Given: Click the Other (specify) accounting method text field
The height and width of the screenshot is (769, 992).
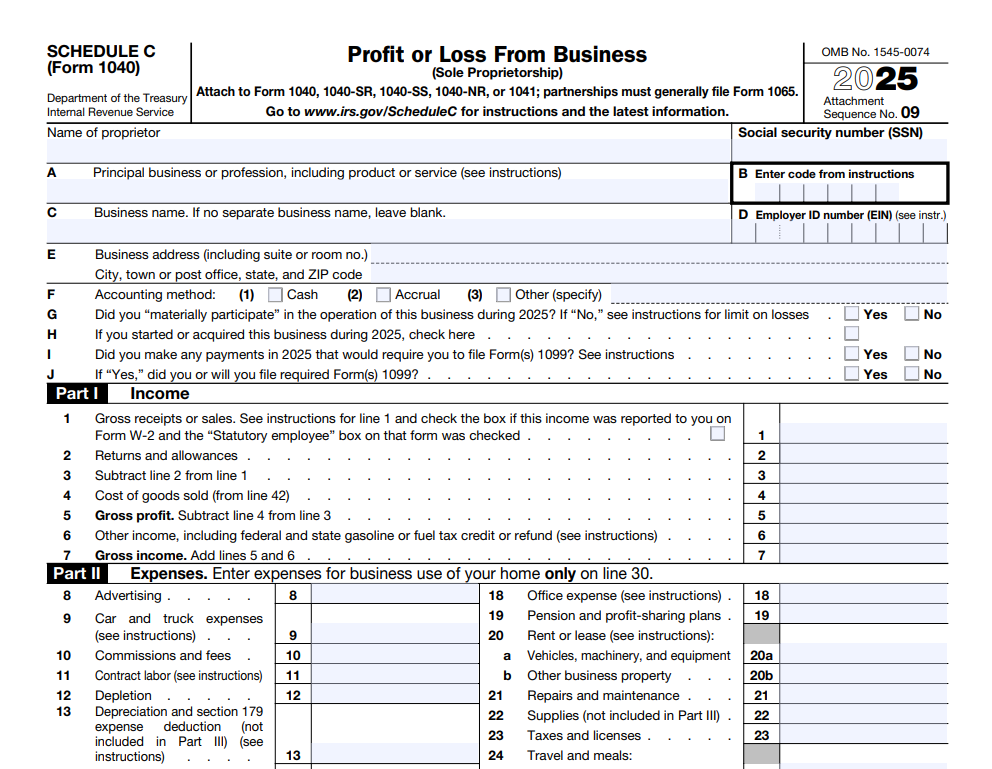Looking at the screenshot, I should point(779,294).
